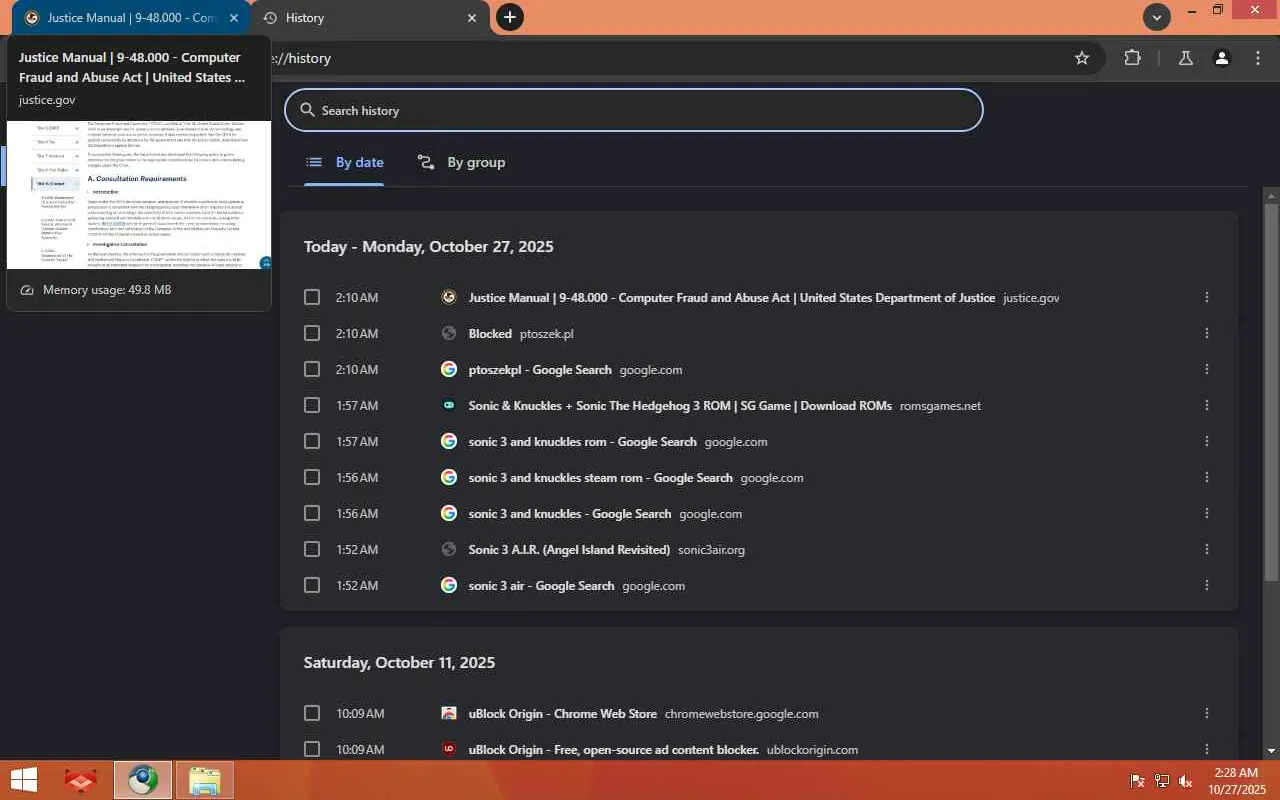Image resolution: width=1280 pixels, height=800 pixels.
Task: Tick the ptoszekpl Google Search checkbox
Action: [x=312, y=369]
